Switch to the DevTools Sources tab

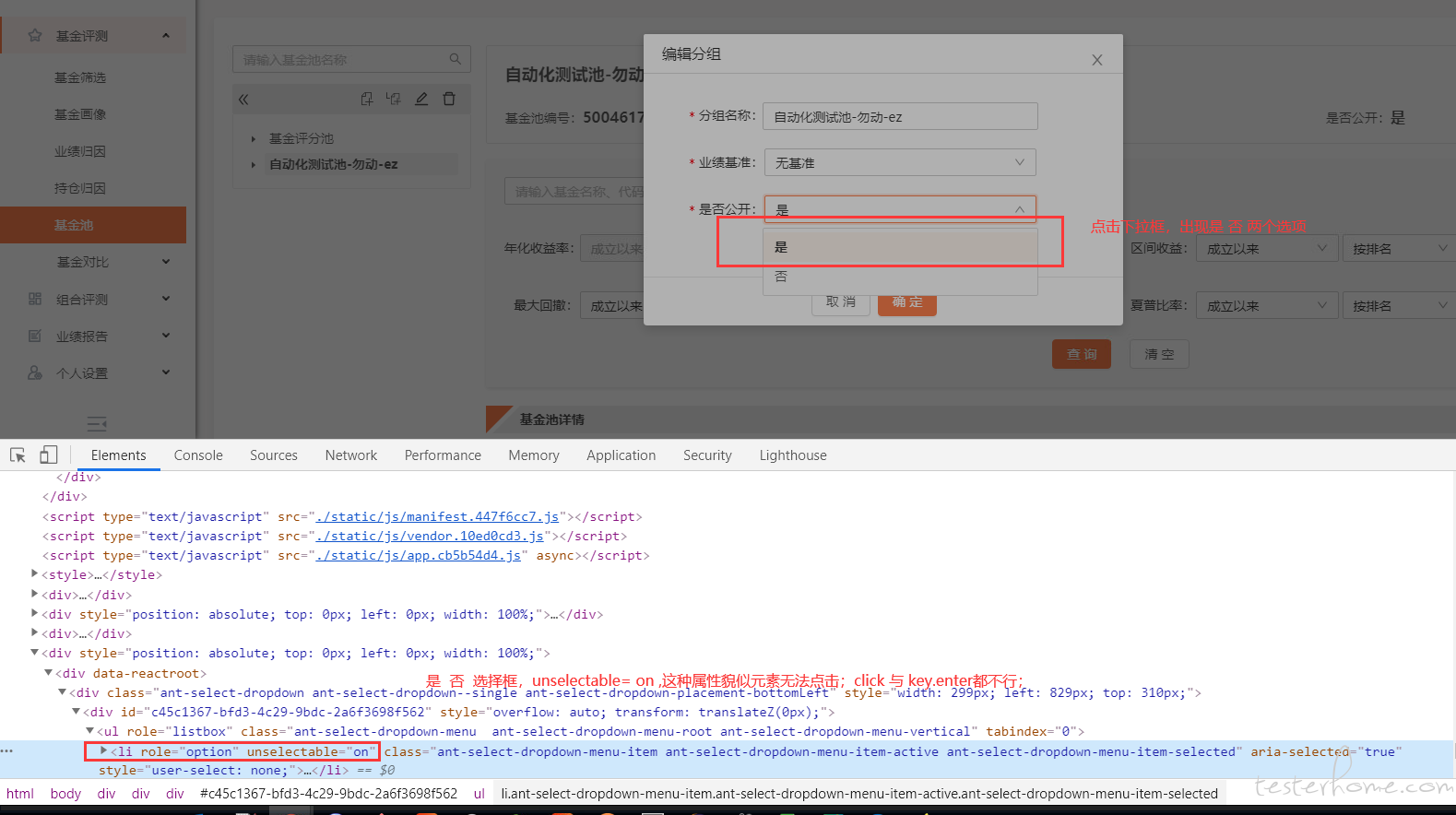click(x=274, y=455)
